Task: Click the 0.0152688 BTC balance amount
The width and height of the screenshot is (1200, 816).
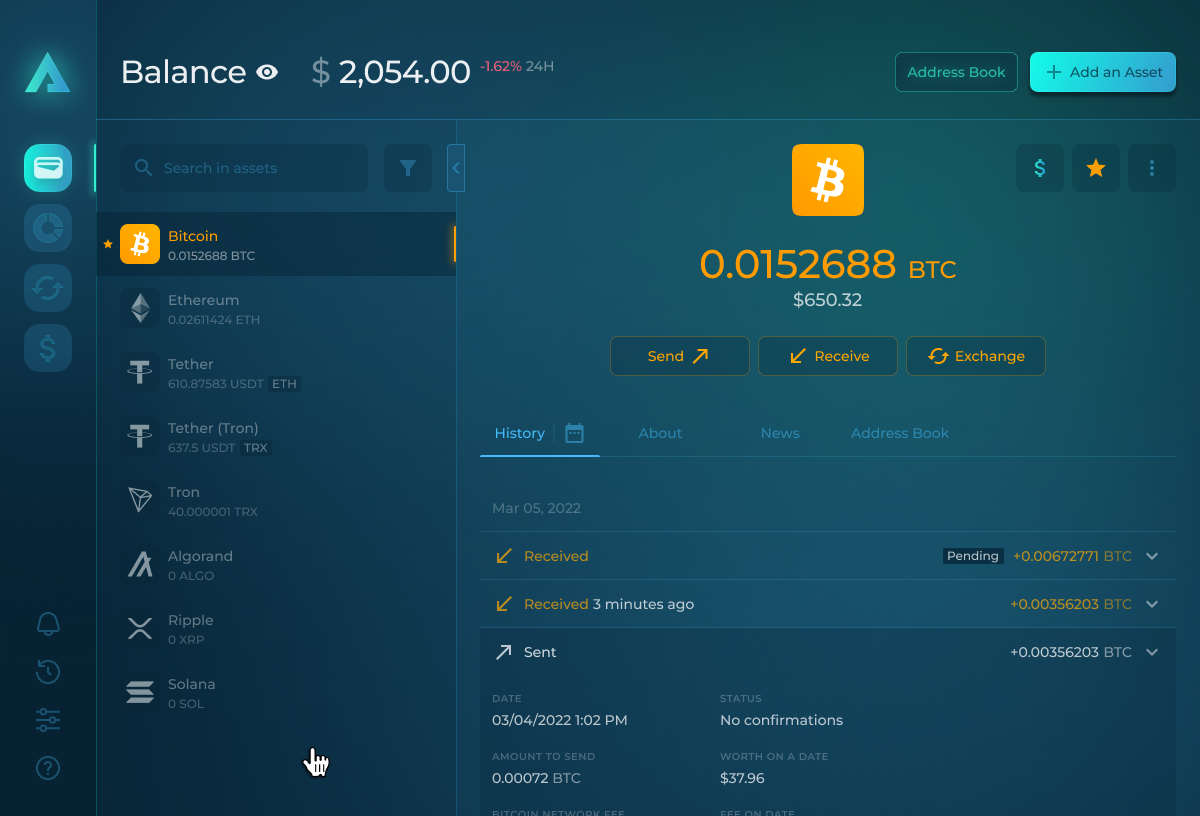Action: [828, 265]
